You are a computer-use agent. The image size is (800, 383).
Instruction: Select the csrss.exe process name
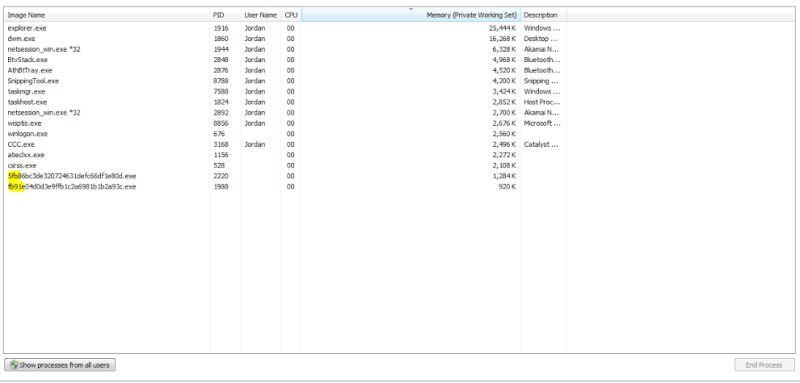pos(22,166)
